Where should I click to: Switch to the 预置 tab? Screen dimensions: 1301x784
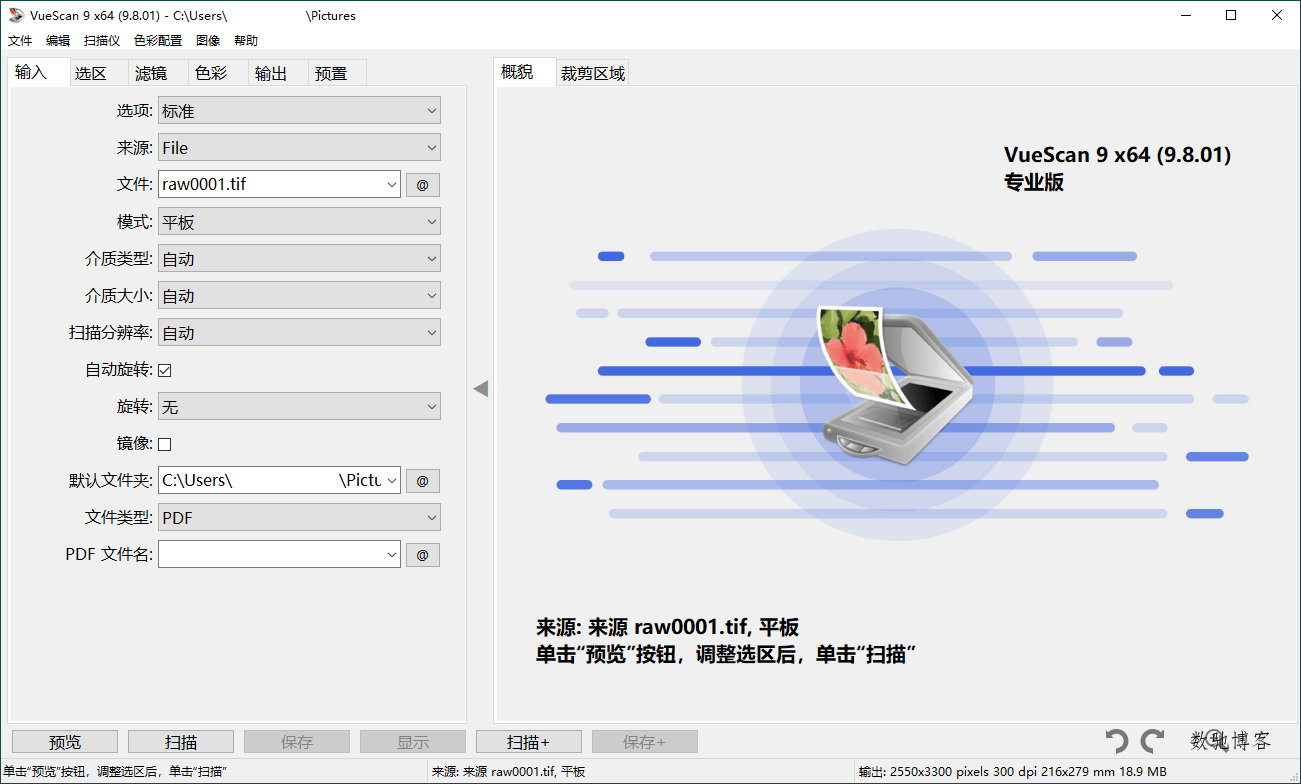point(338,73)
